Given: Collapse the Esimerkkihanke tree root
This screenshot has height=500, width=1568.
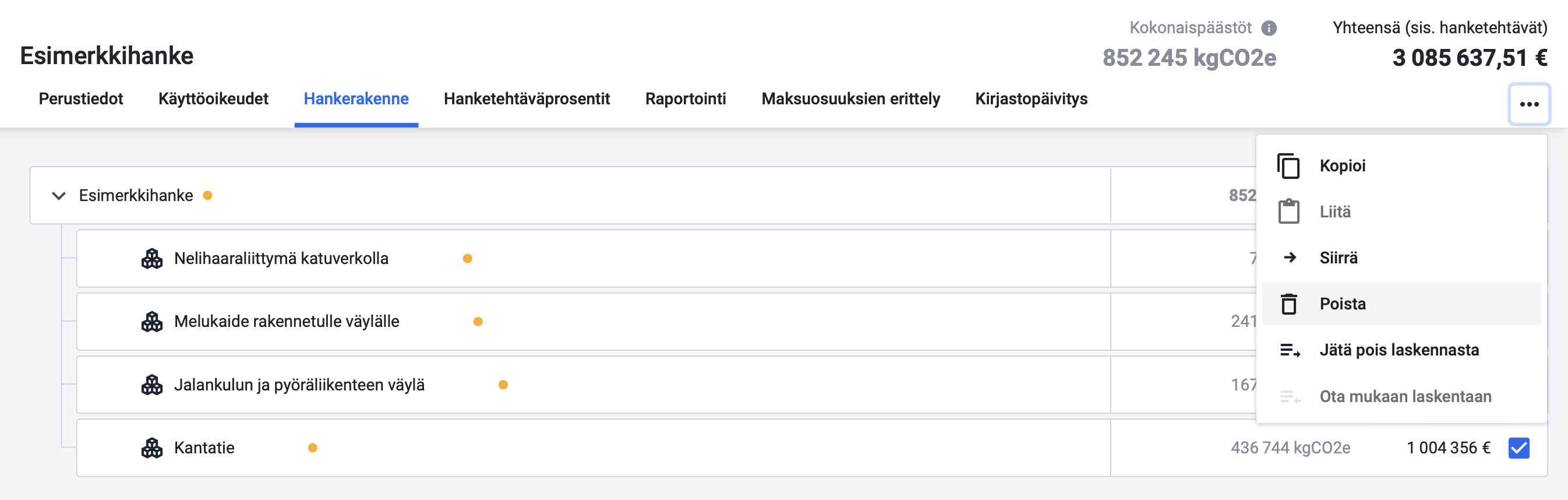Looking at the screenshot, I should pyautogui.click(x=58, y=195).
